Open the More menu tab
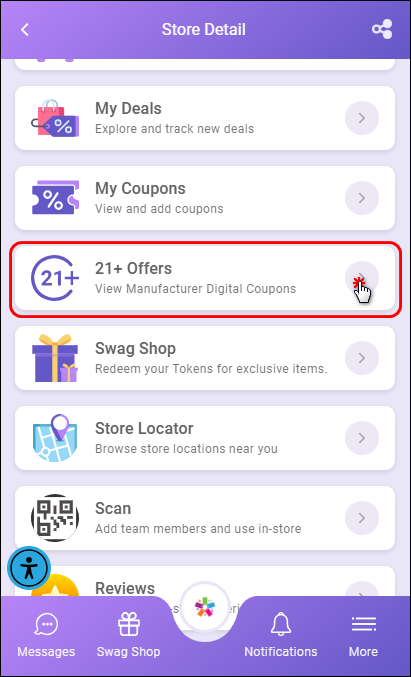Image resolution: width=411 pixels, height=677 pixels. coord(364,636)
